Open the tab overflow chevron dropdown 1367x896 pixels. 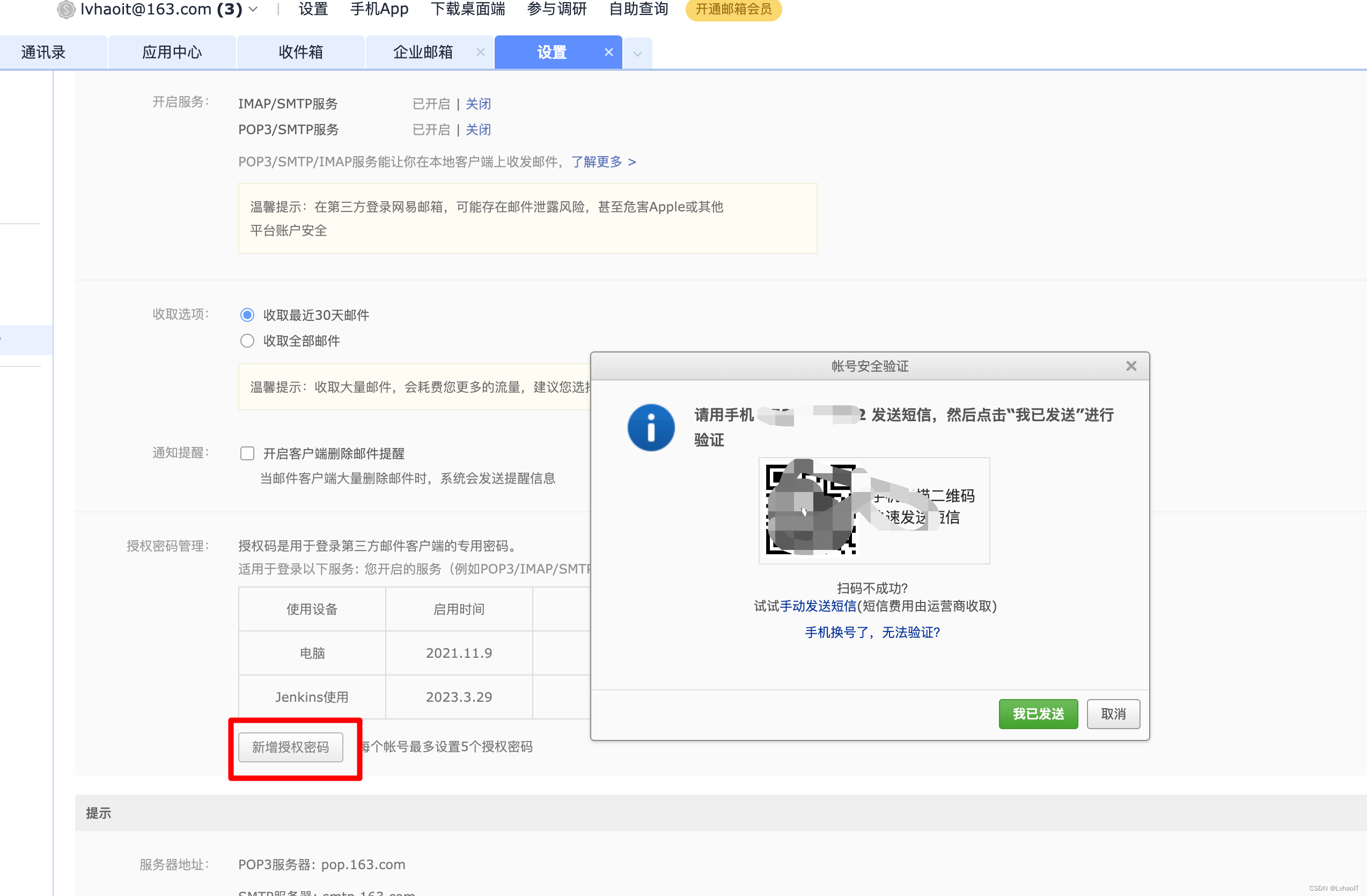[637, 54]
